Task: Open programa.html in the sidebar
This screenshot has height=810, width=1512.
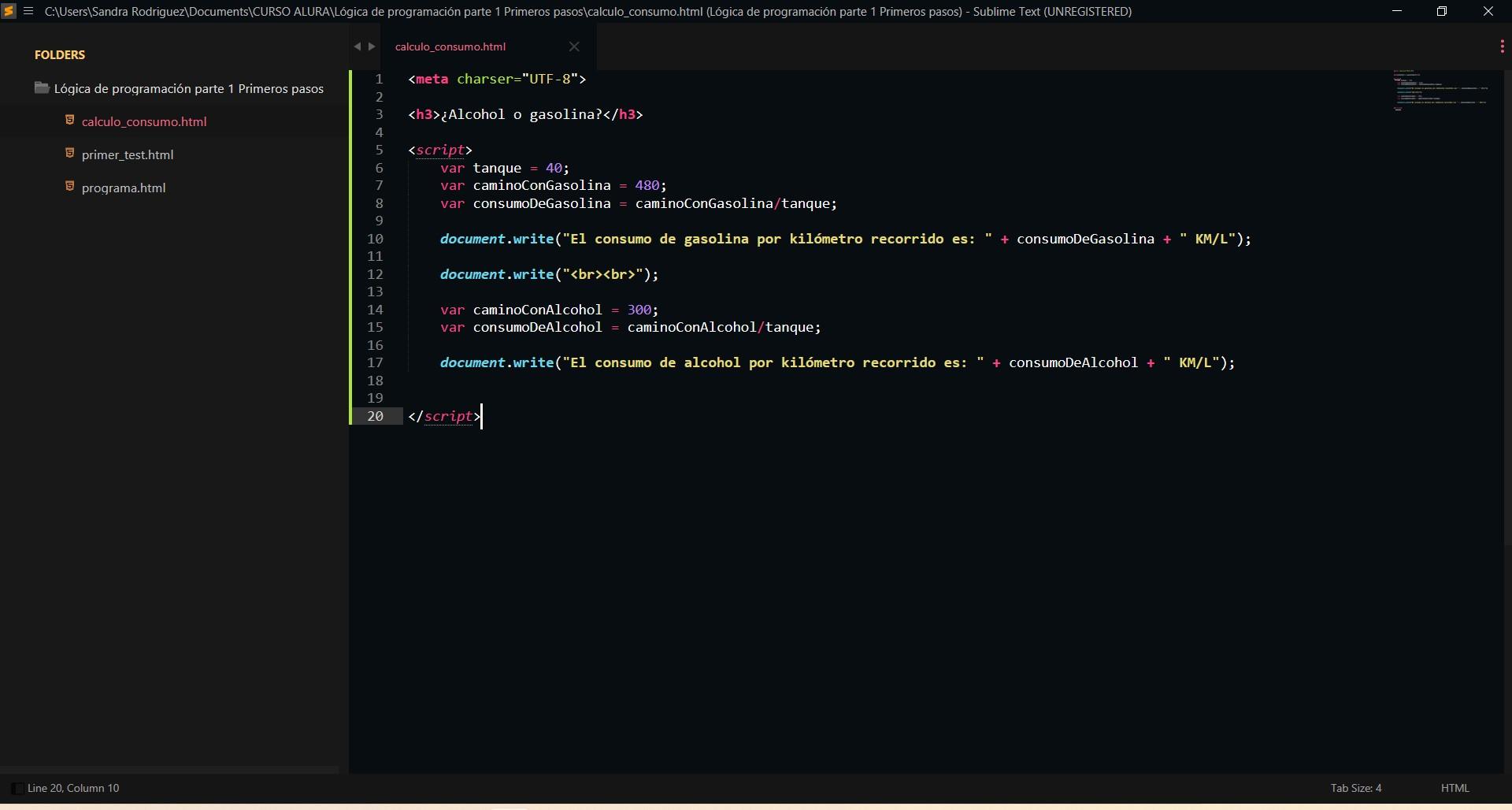Action: click(x=124, y=188)
